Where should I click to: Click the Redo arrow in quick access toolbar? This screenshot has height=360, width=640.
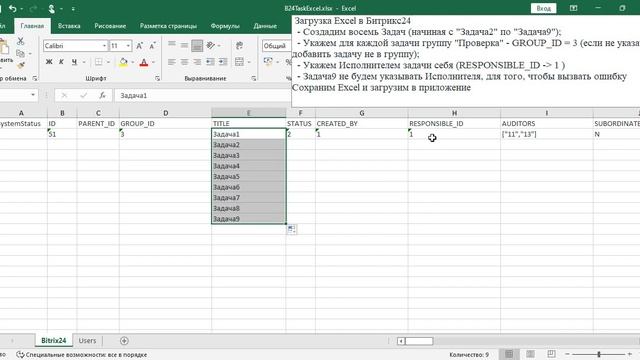pos(33,8)
